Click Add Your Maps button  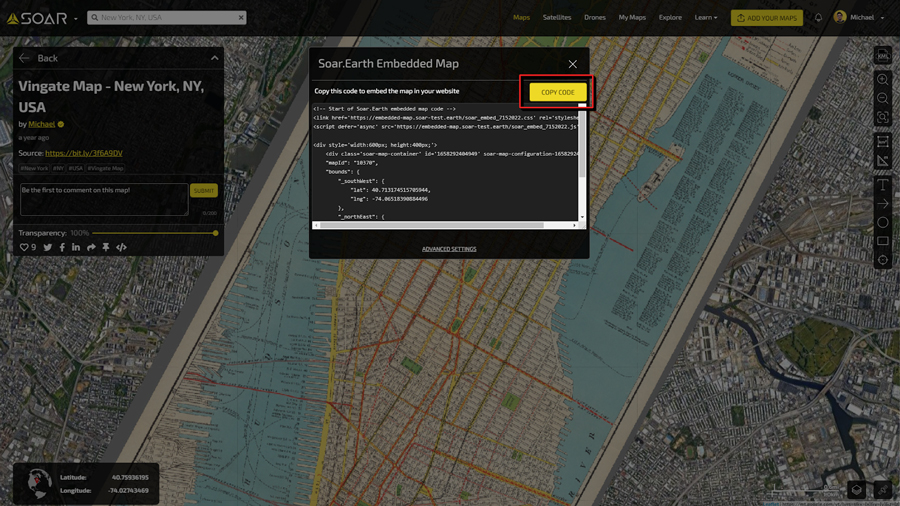point(766,18)
